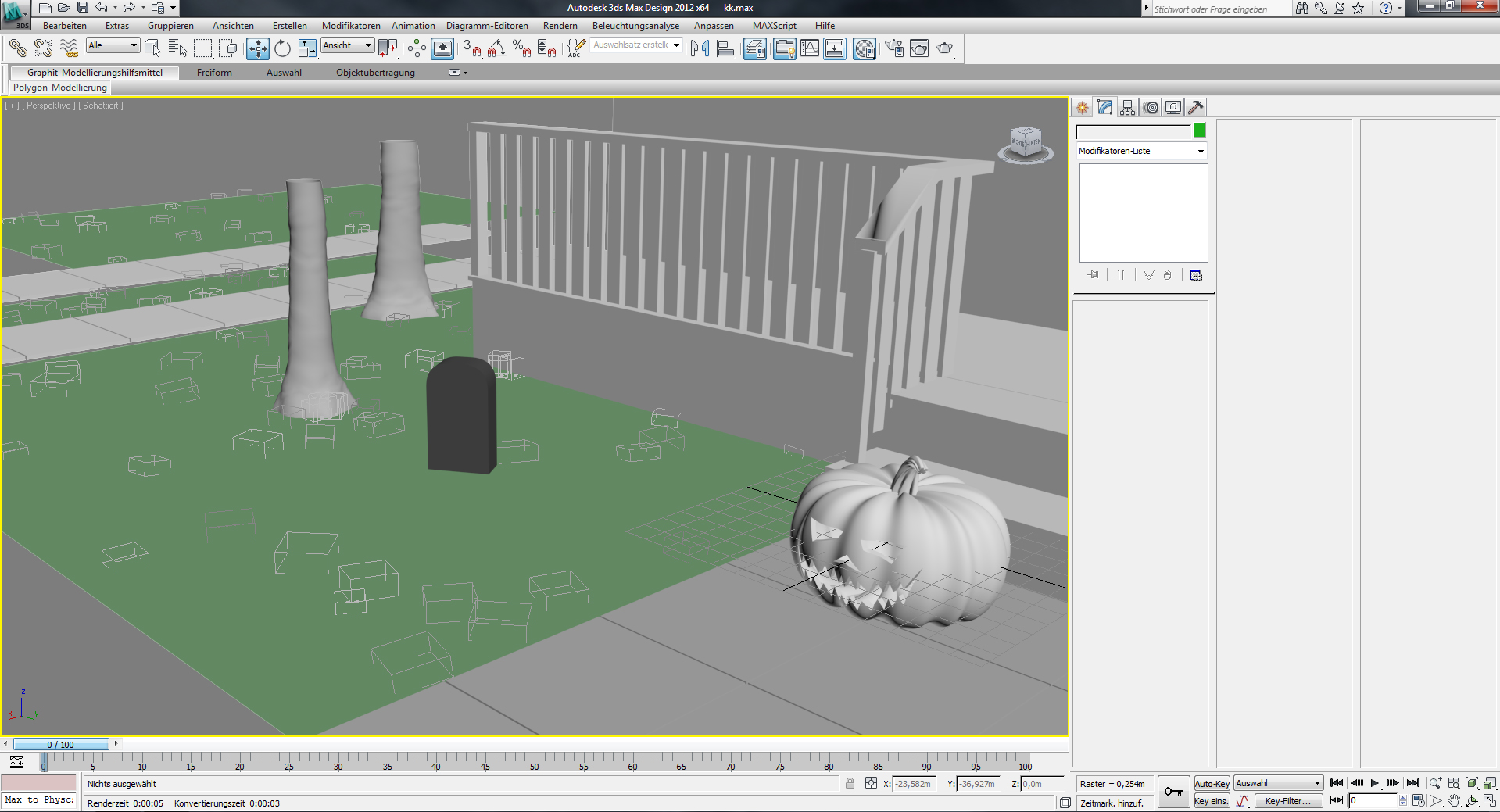Activate the Select and Scale tool

pos(307,48)
